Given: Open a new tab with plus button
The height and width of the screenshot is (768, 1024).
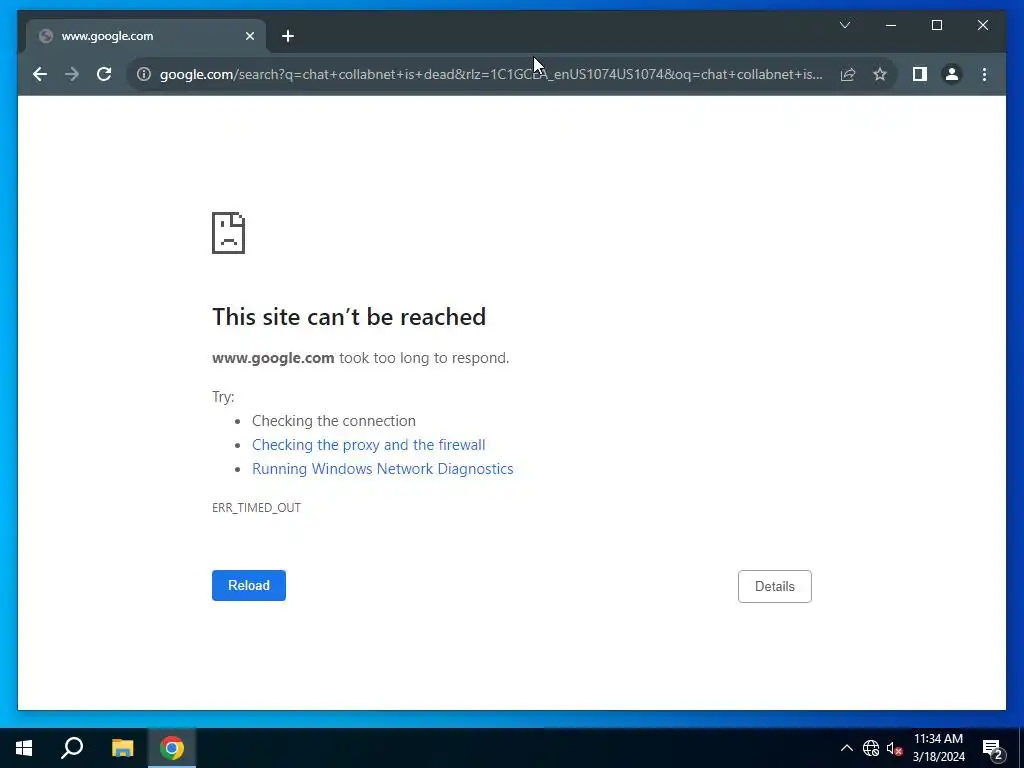Looking at the screenshot, I should [288, 36].
